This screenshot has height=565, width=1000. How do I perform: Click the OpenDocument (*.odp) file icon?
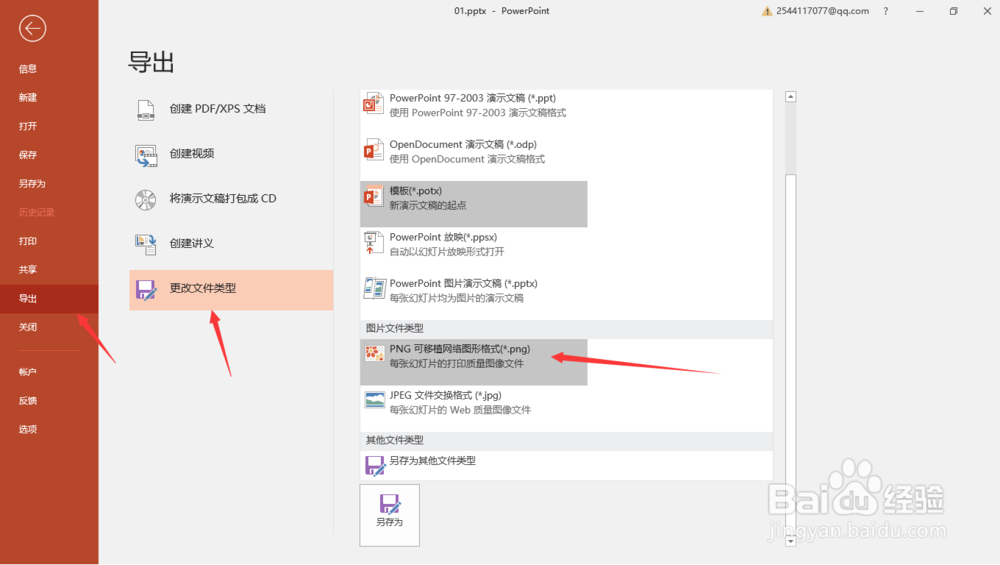tap(374, 150)
